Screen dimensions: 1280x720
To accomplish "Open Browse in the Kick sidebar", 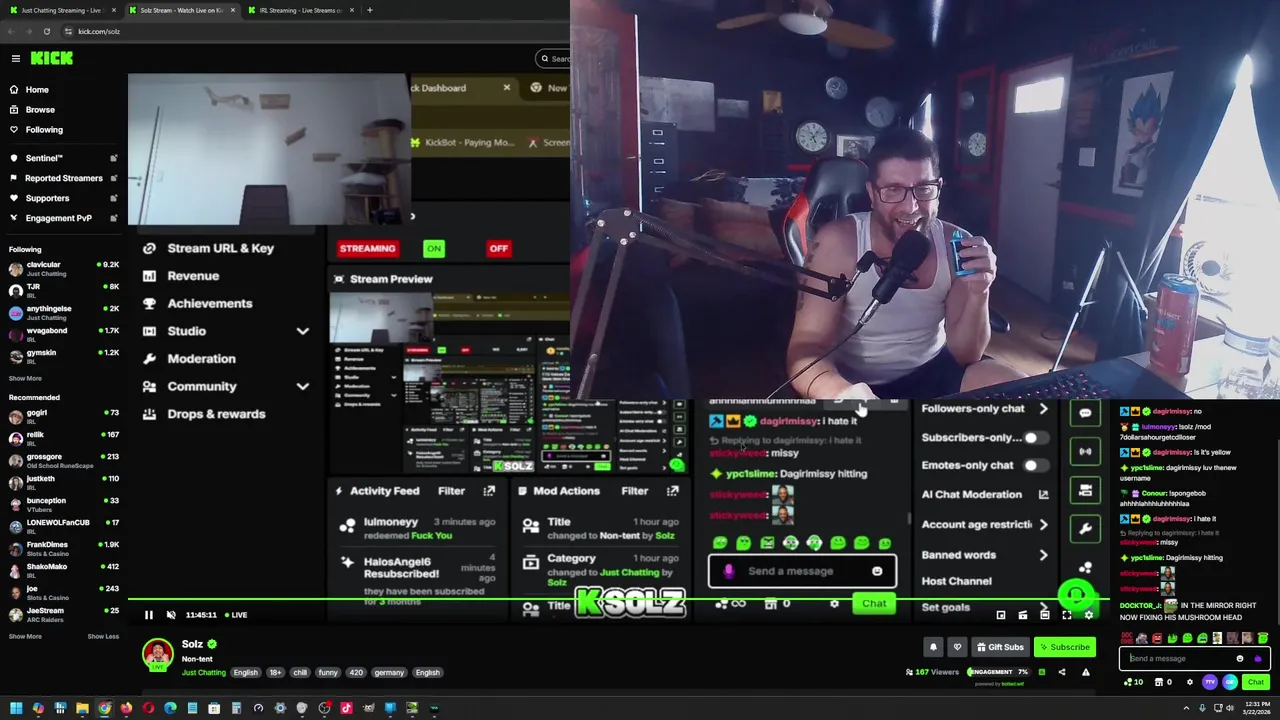I will click(40, 110).
